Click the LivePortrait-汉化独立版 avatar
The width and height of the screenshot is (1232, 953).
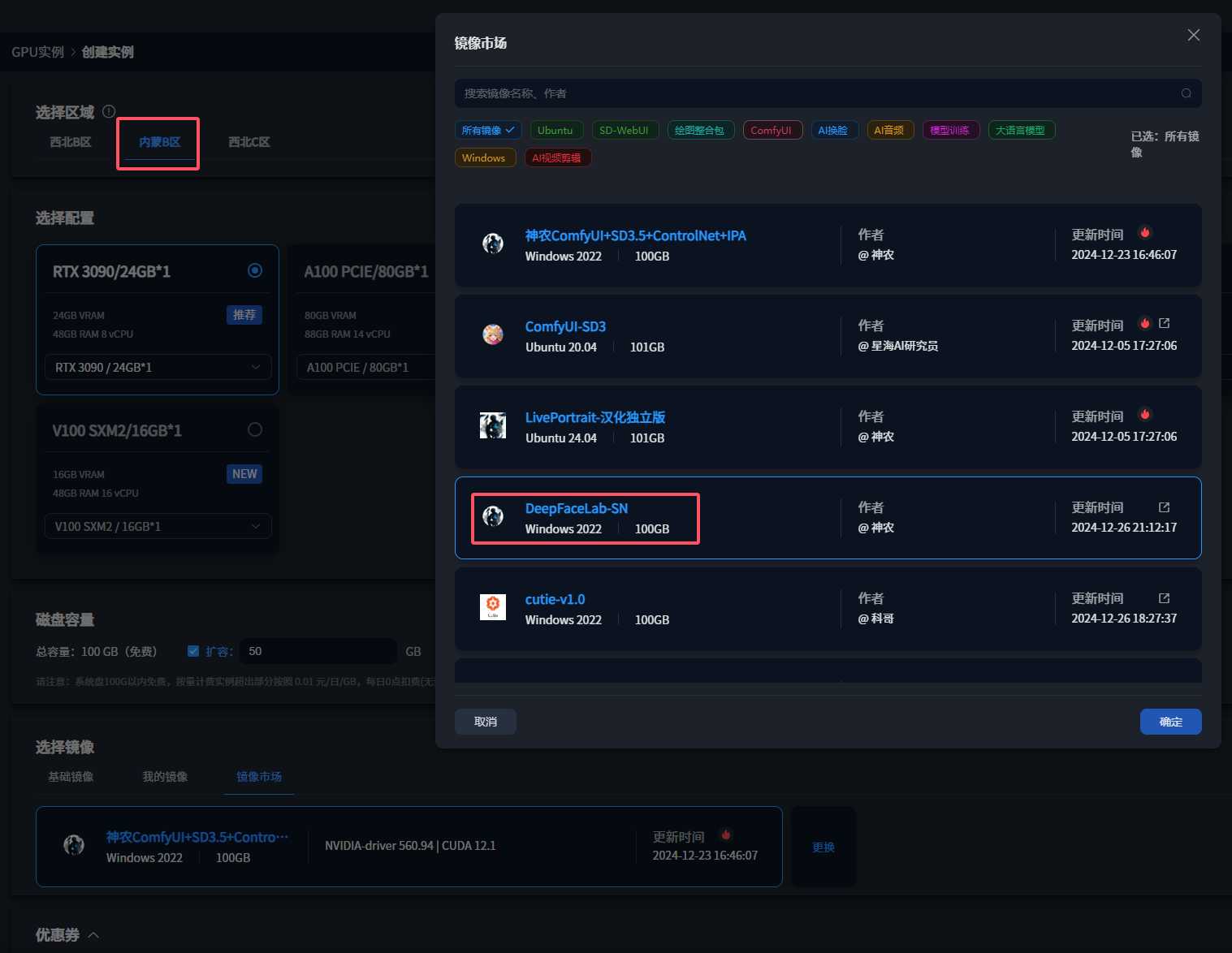click(x=493, y=425)
